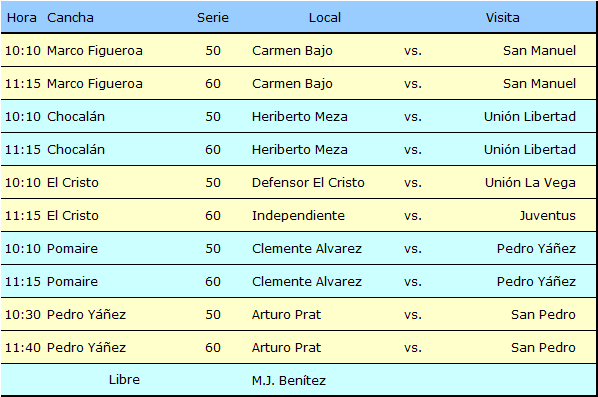
Task: Click the Unión La Vega visitor cell
Action: [530, 182]
